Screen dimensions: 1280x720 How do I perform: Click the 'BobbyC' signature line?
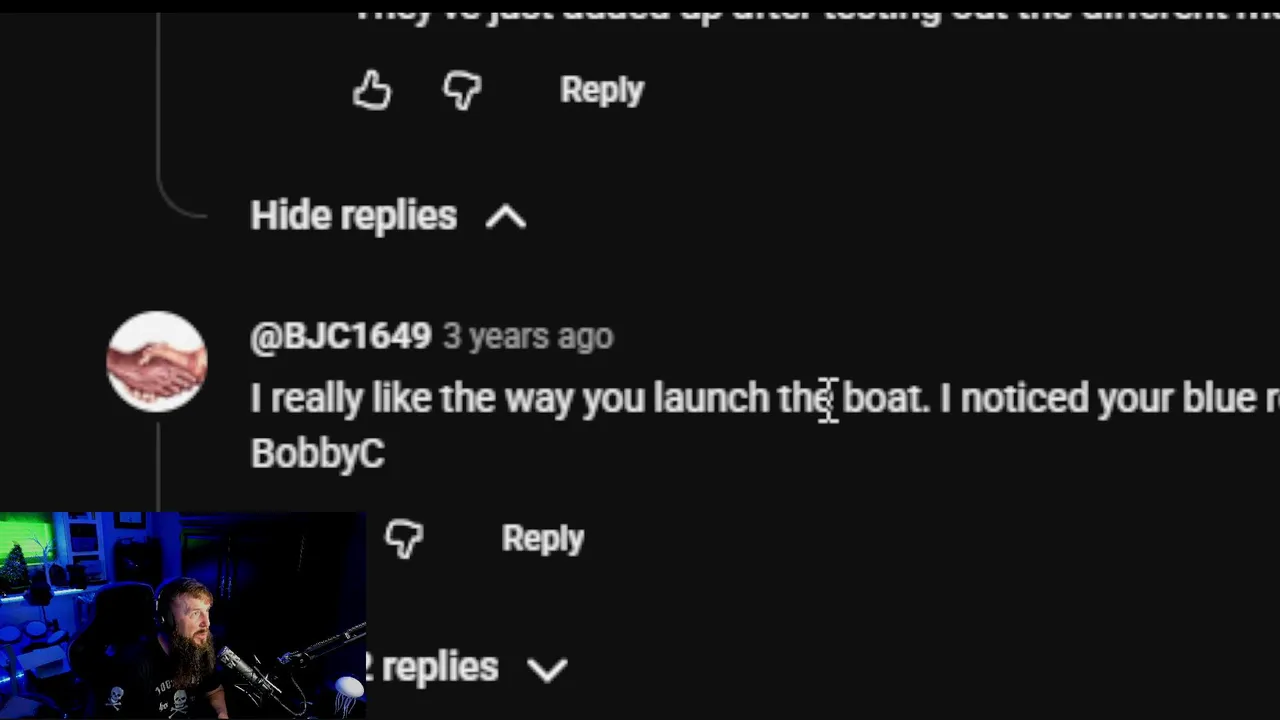point(317,453)
